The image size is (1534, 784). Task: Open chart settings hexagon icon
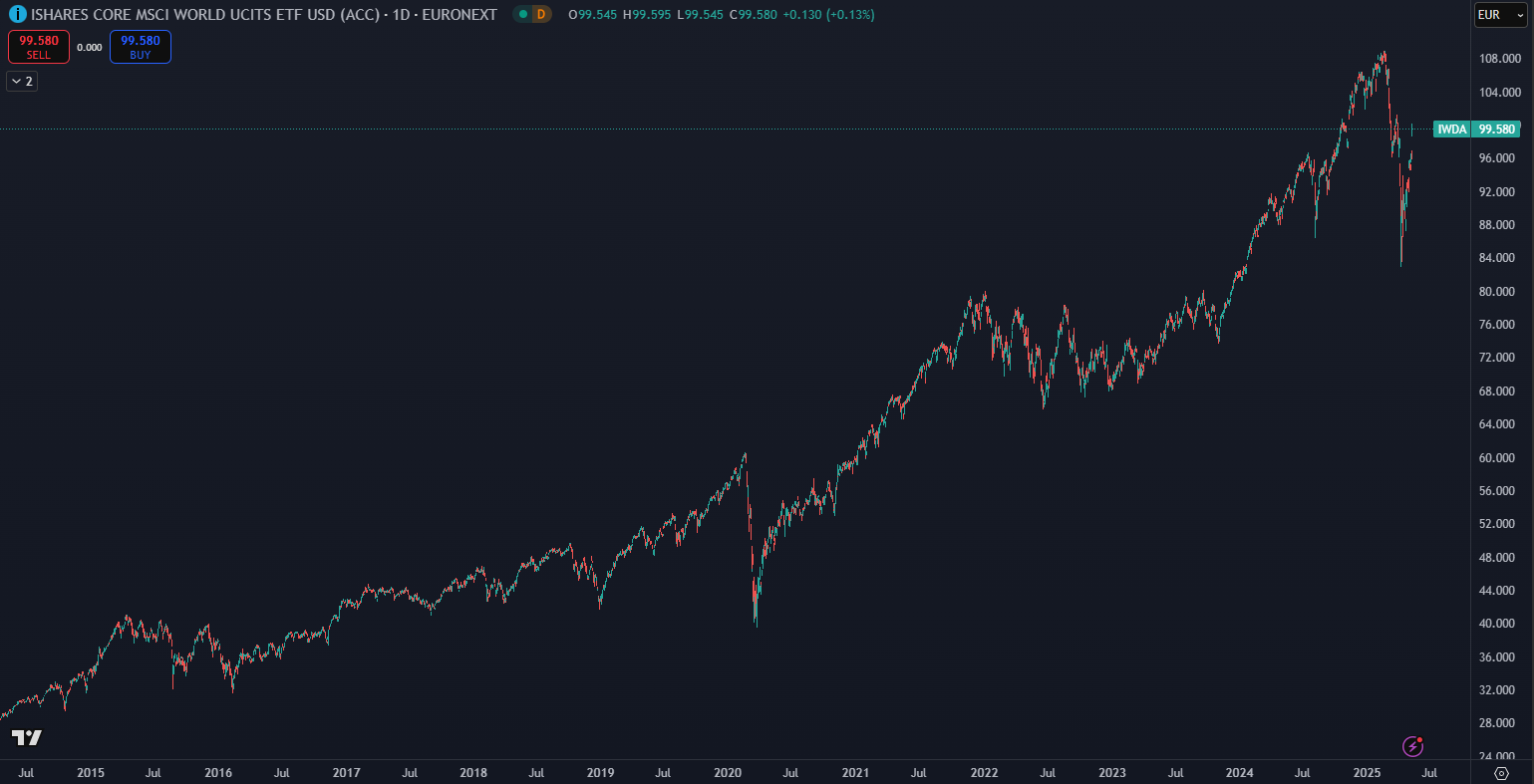click(x=1501, y=773)
